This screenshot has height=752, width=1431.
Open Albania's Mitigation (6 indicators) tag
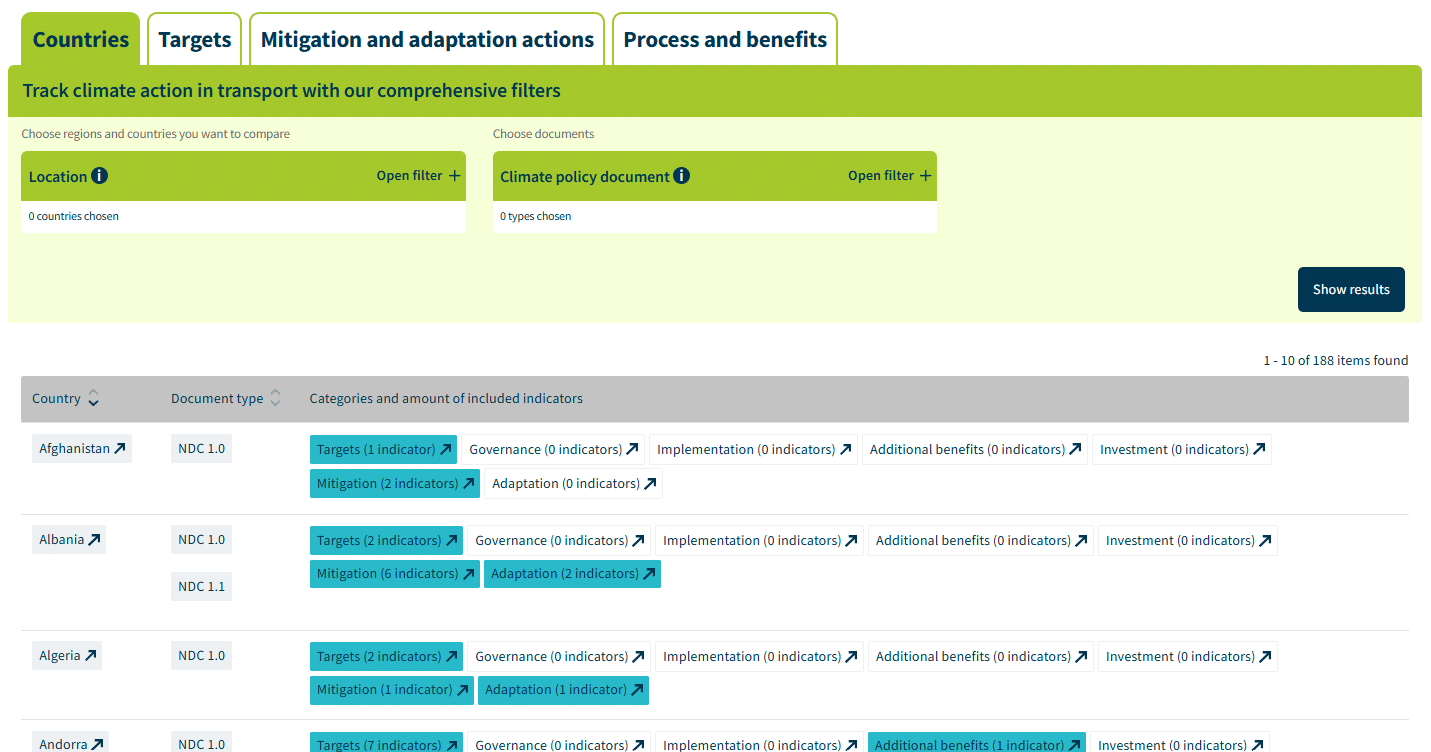tap(394, 574)
